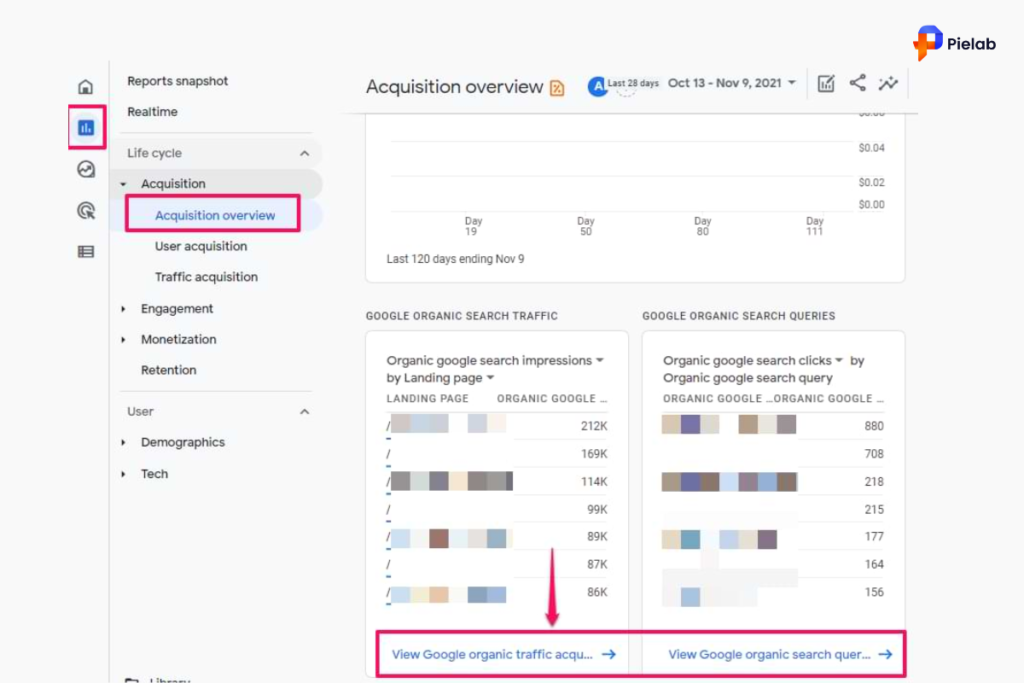The image size is (1024, 683).
Task: Collapse the Acquisition tree arrow
Action: (123, 184)
